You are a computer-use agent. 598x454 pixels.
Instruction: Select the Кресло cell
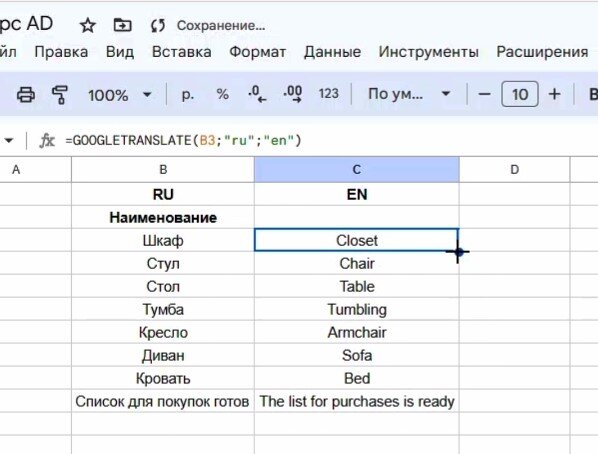(x=163, y=332)
